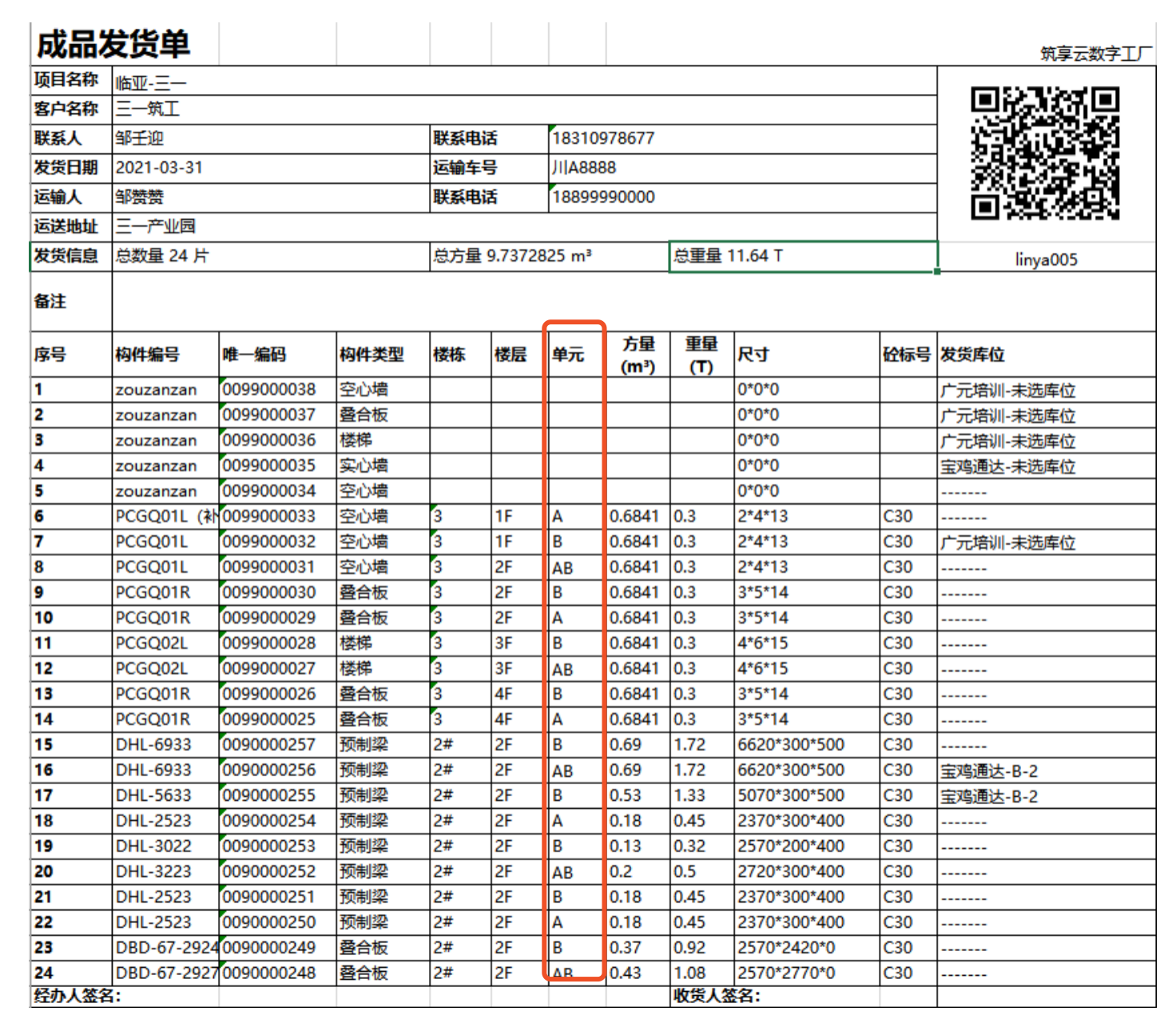Click unique code 0099000038
This screenshot has height=1019, width=1176.
point(269,390)
